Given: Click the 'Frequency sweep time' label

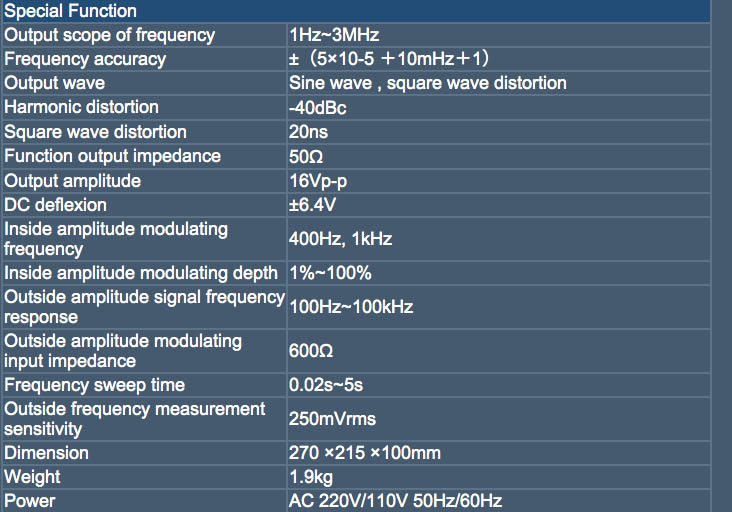Looking at the screenshot, I should pyautogui.click(x=94, y=385).
